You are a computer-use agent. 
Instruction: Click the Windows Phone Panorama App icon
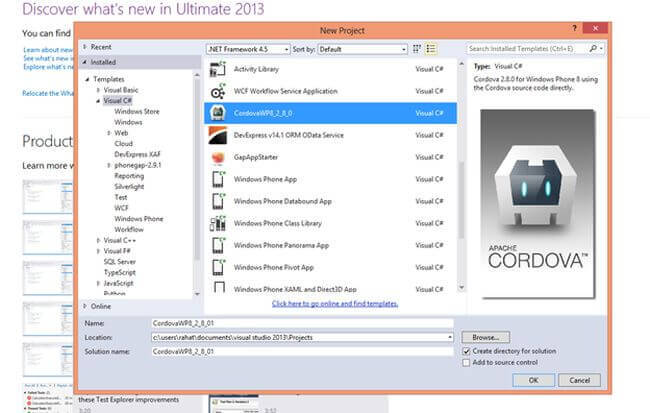click(218, 245)
